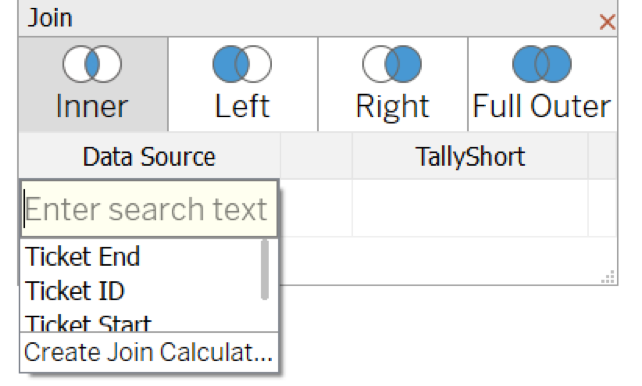Click the TallyShort column header
The height and width of the screenshot is (386, 642).
[x=470, y=156]
